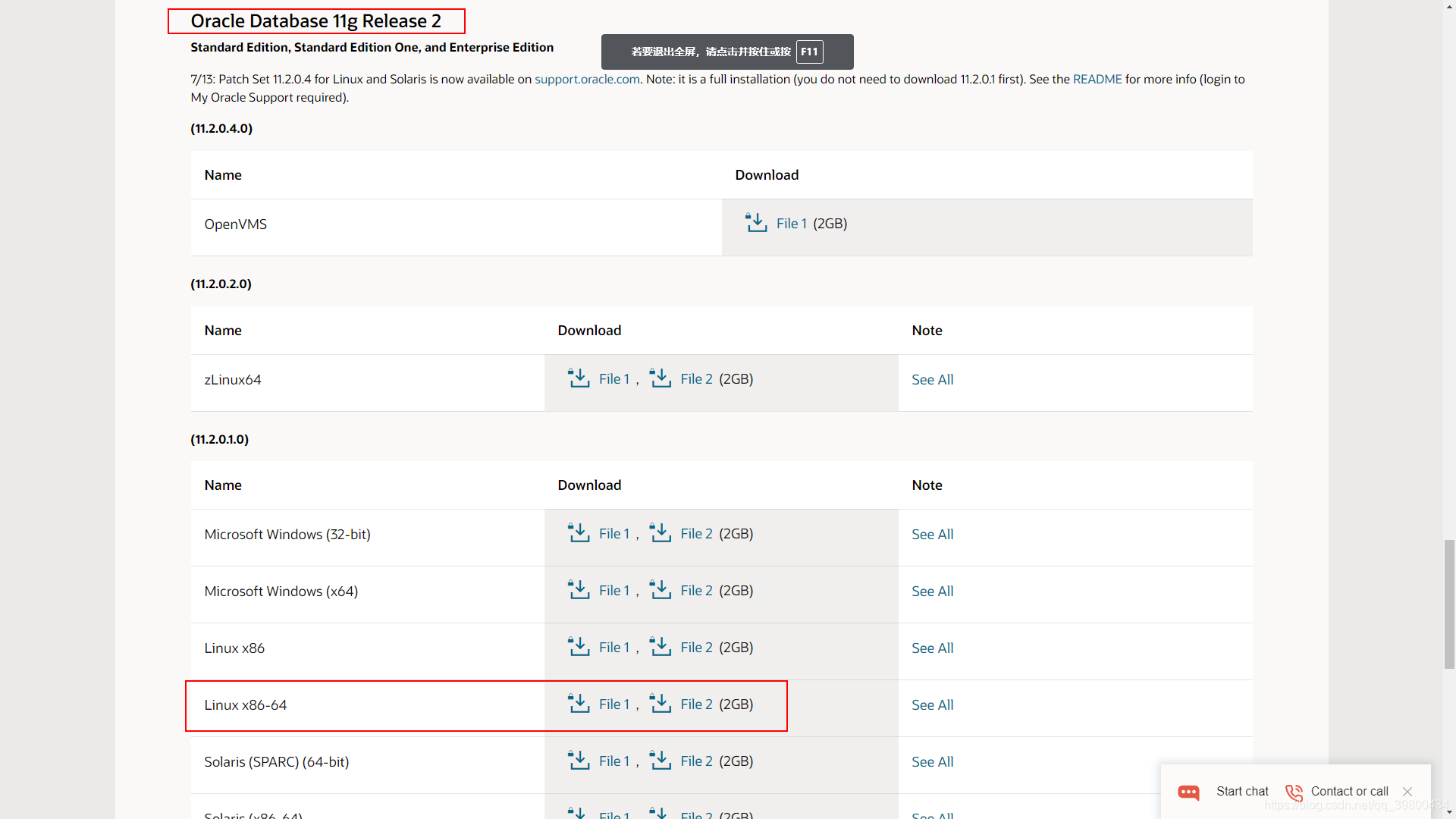Click the (11.2.0.2.0) version label
Image resolution: width=1456 pixels, height=819 pixels.
click(221, 284)
